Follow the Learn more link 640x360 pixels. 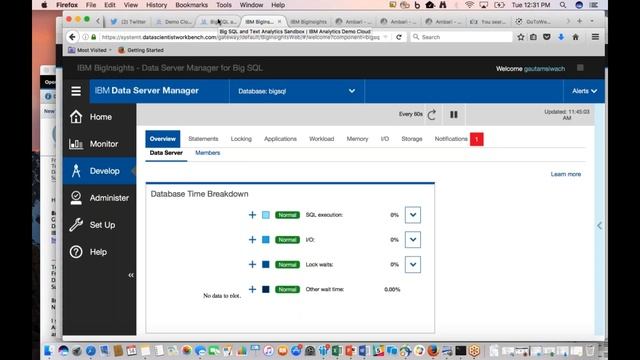coord(566,174)
